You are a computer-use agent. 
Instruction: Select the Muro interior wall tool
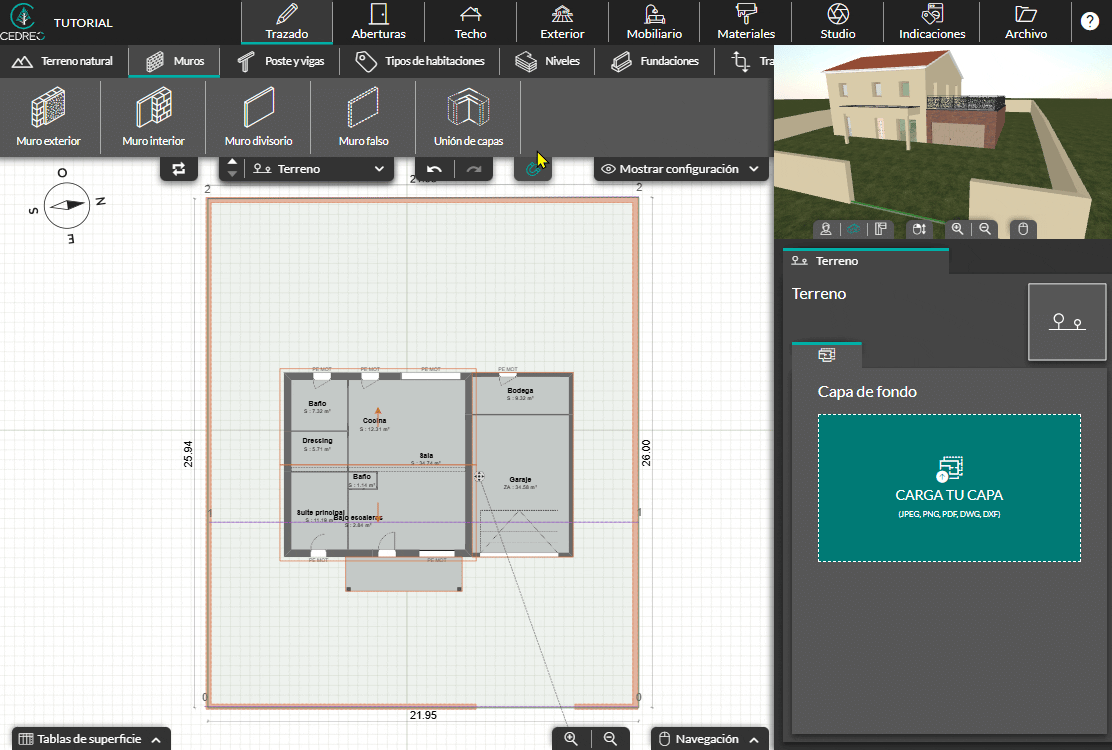tap(153, 117)
